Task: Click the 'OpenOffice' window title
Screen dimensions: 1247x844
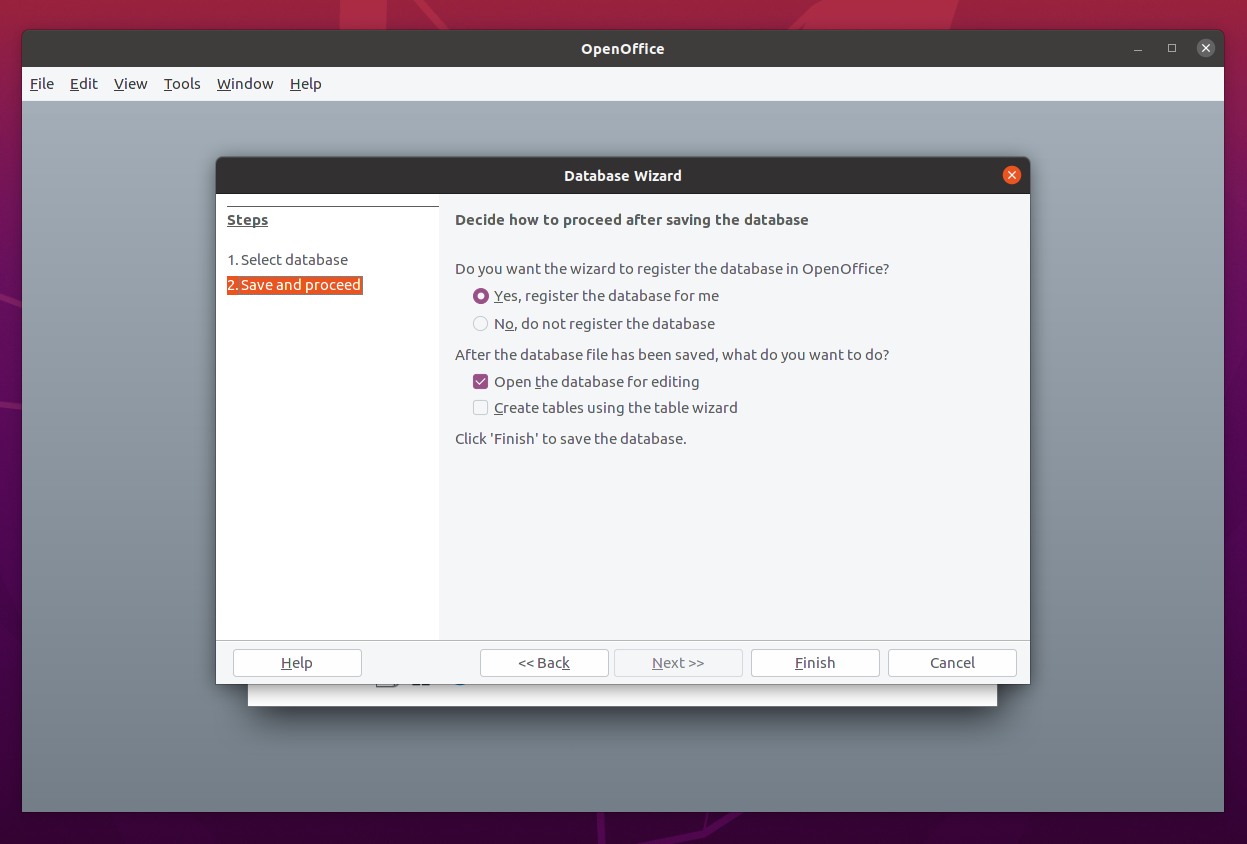Action: click(x=623, y=49)
